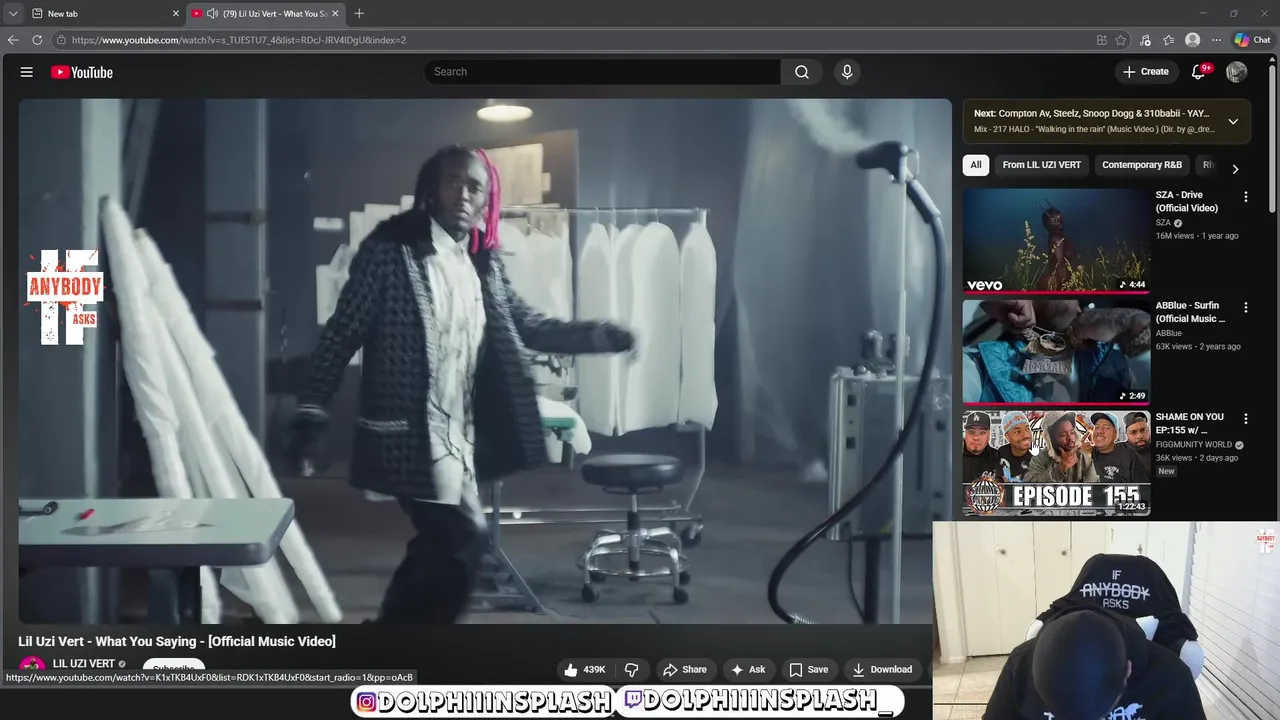This screenshot has width=1280, height=720.
Task: Mute the tab via speaker icon
Action: pyautogui.click(x=213, y=14)
